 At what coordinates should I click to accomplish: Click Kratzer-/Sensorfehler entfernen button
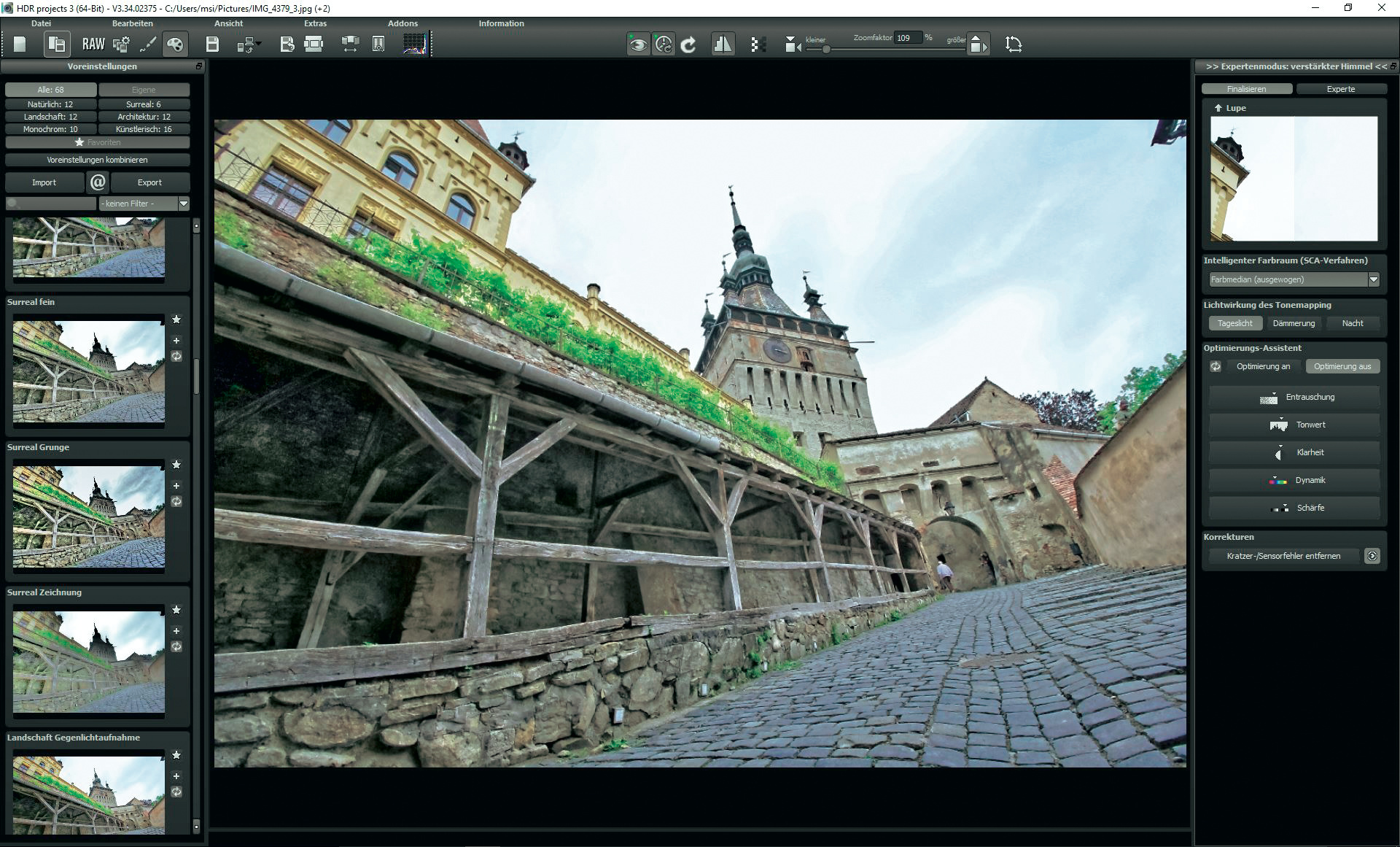pyautogui.click(x=1283, y=556)
